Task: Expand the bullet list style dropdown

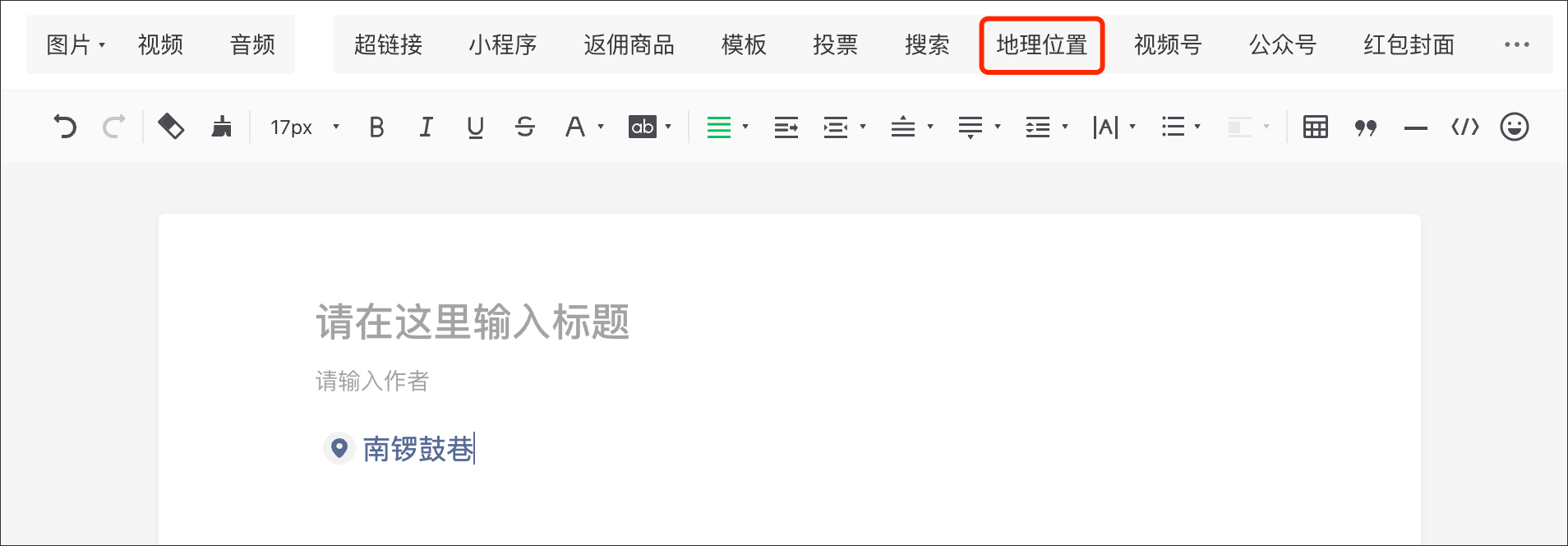Action: 1197,127
